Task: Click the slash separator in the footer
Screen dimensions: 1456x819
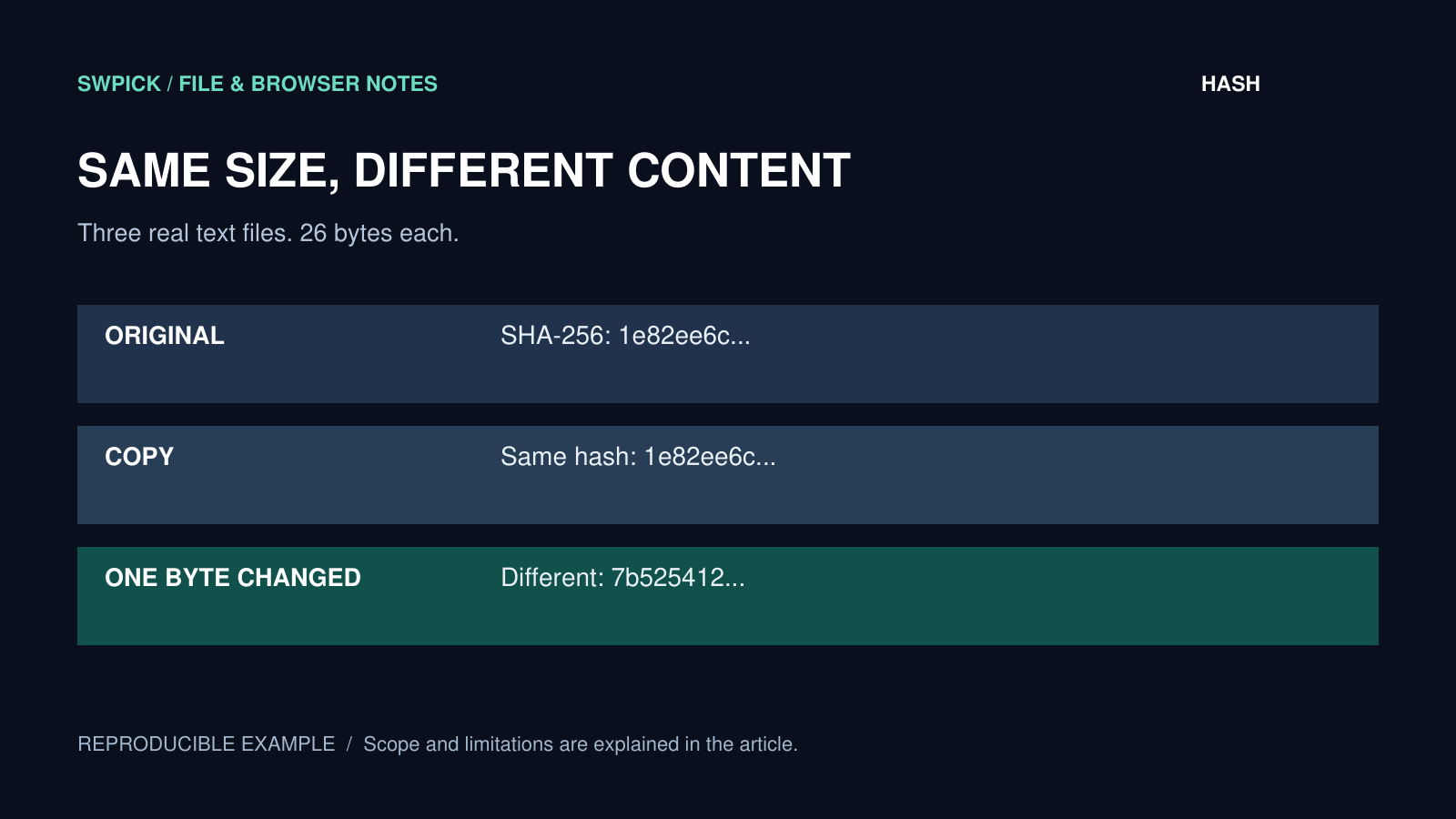Action: pyautogui.click(x=349, y=744)
